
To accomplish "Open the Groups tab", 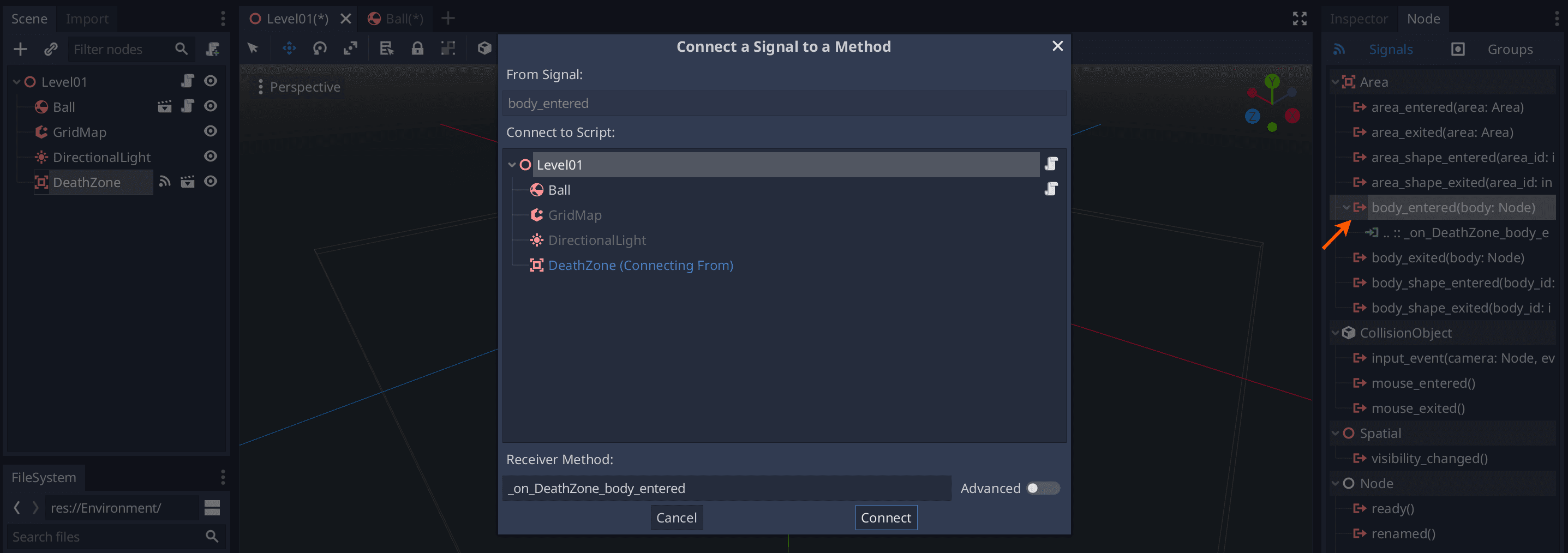I will (x=1509, y=49).
